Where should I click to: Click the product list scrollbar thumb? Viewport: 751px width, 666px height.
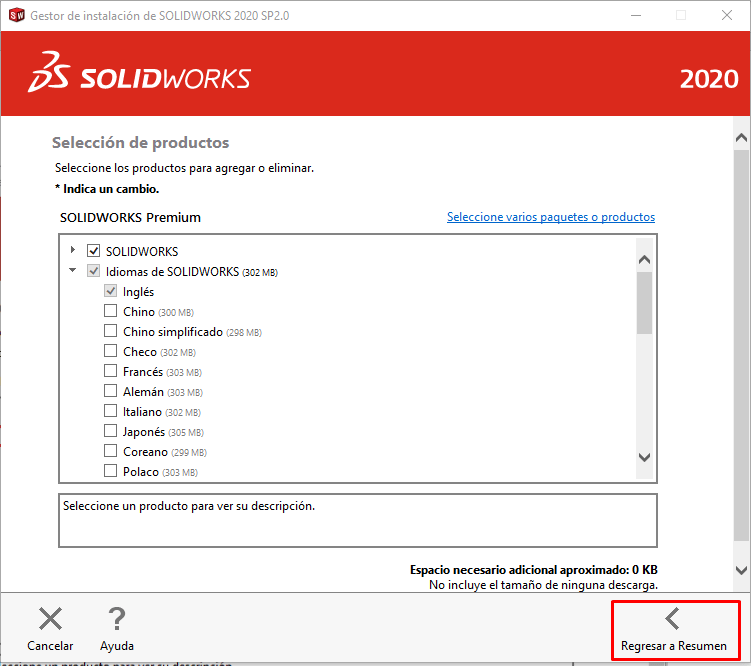click(644, 303)
